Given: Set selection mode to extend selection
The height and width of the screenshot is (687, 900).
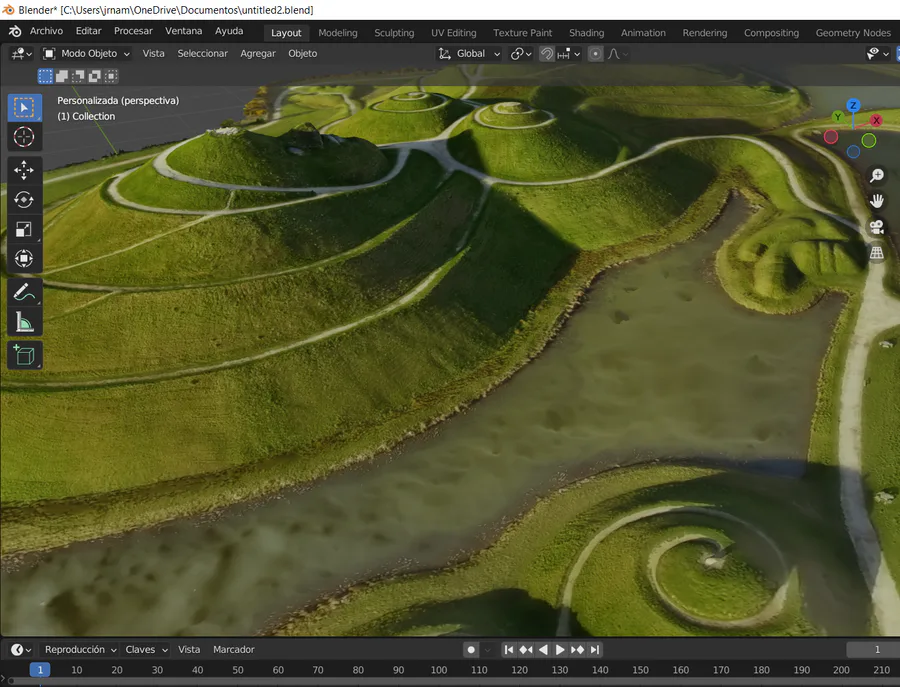Looking at the screenshot, I should coord(62,76).
